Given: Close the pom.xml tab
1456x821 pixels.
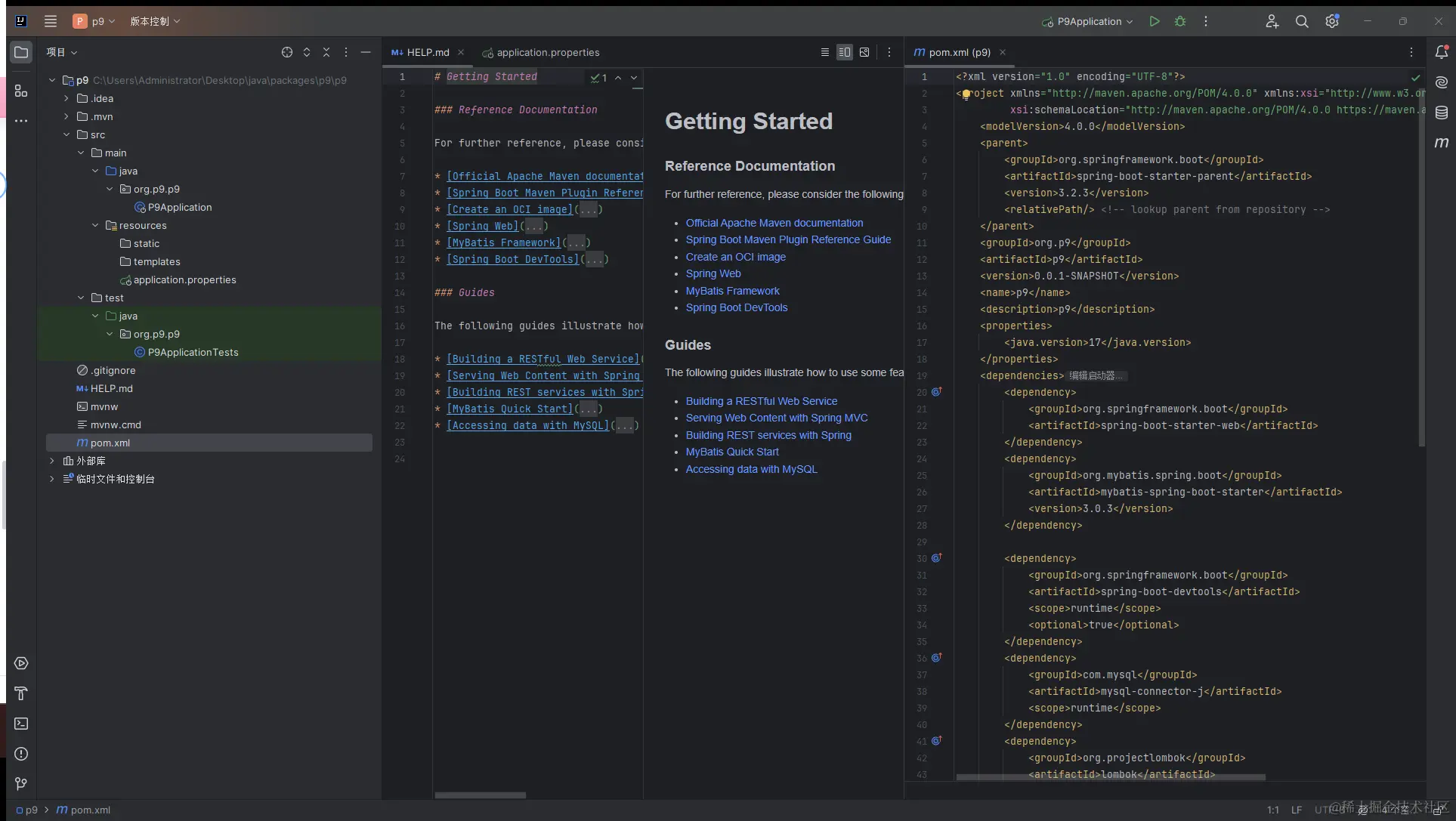Looking at the screenshot, I should pos(1003,52).
